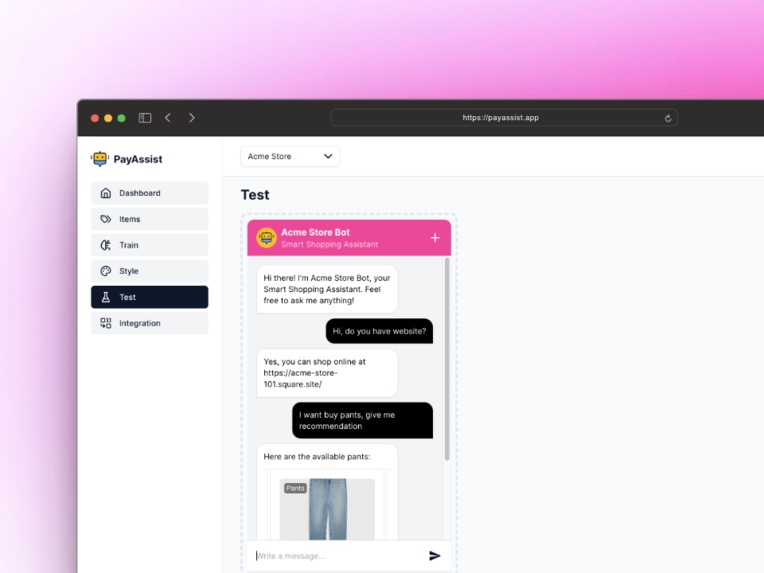Start new chat with plus icon
The width and height of the screenshot is (764, 573).
pyautogui.click(x=435, y=238)
